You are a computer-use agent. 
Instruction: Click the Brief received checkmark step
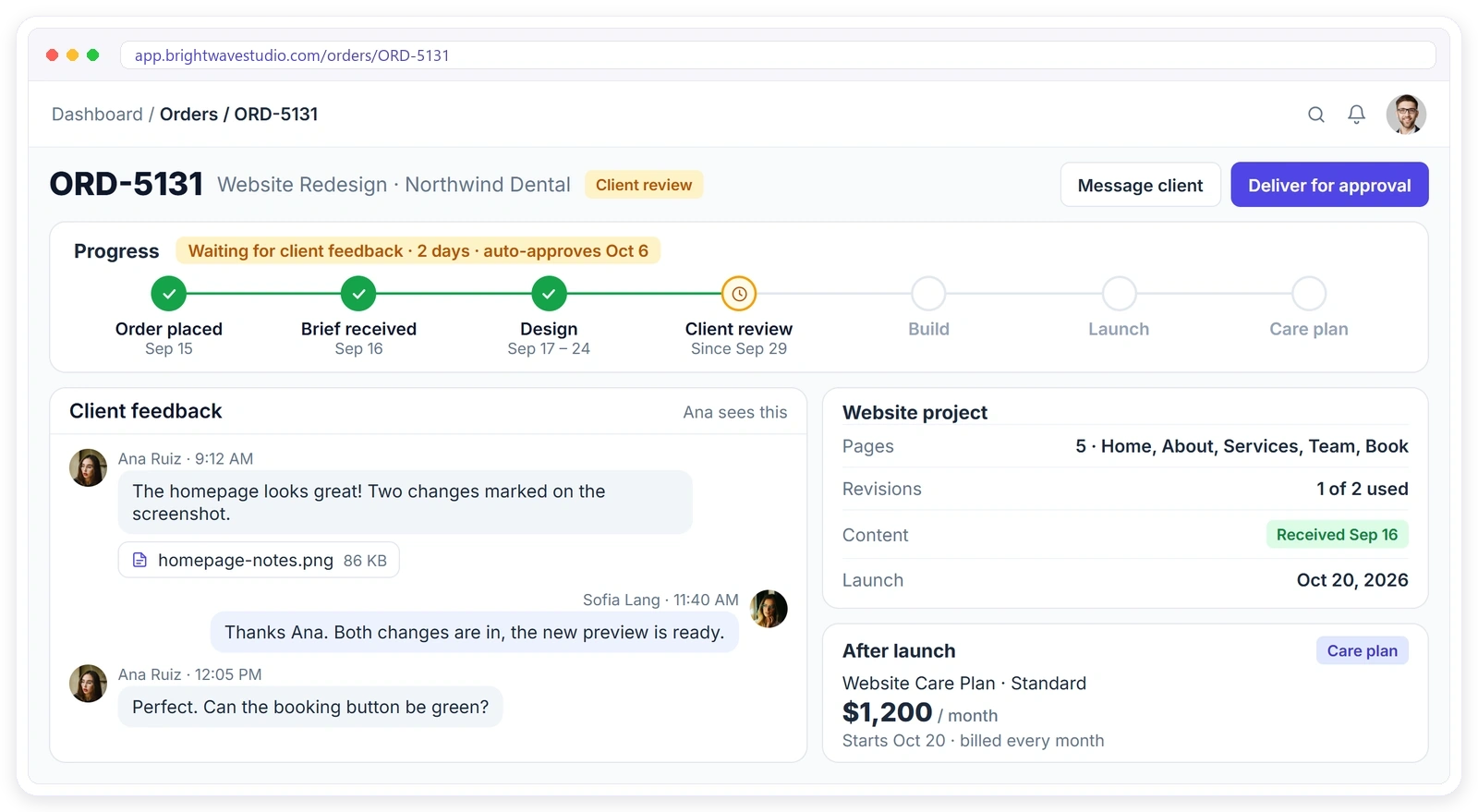(358, 294)
